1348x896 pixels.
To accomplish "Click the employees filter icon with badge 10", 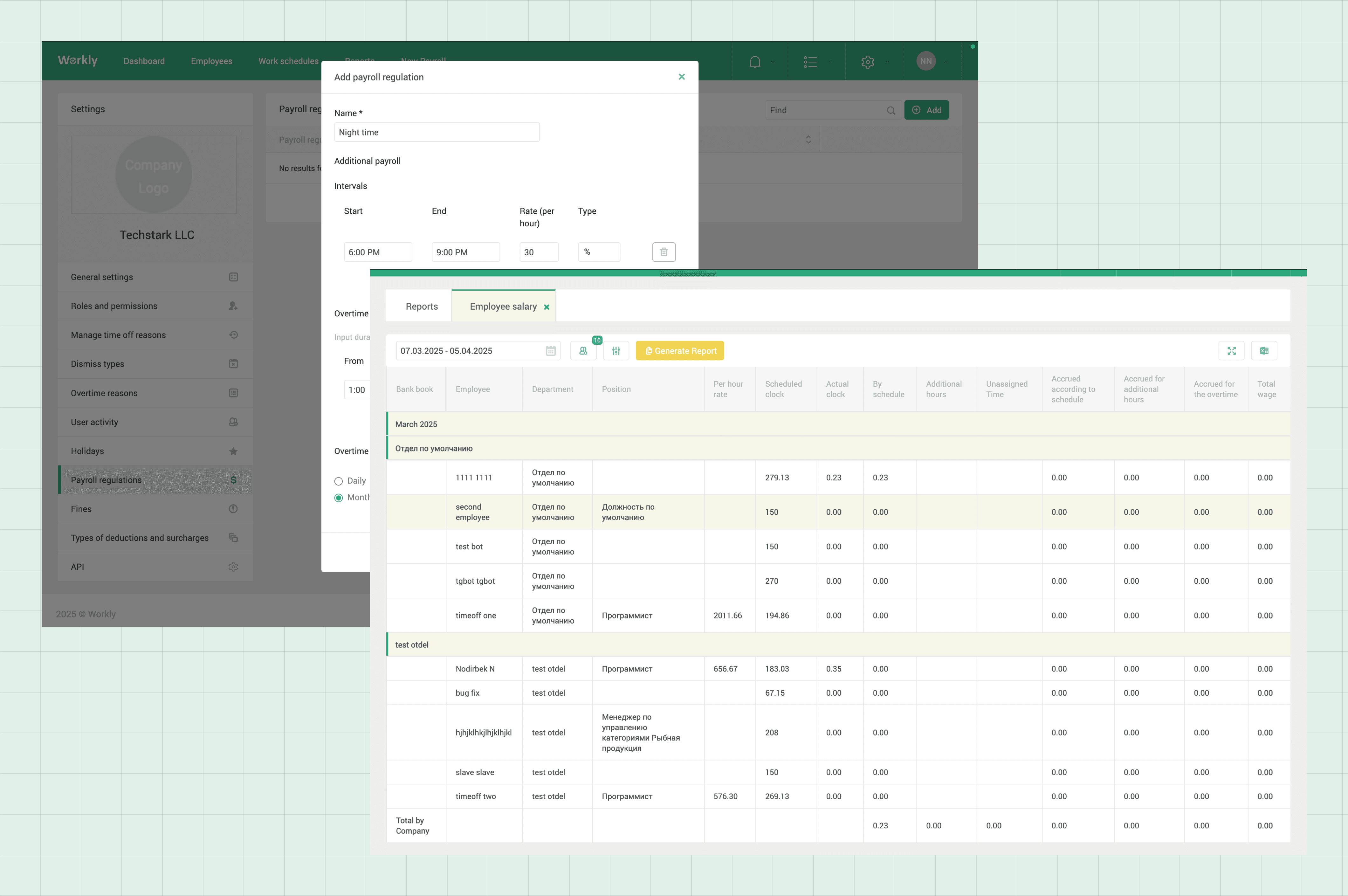I will click(583, 351).
